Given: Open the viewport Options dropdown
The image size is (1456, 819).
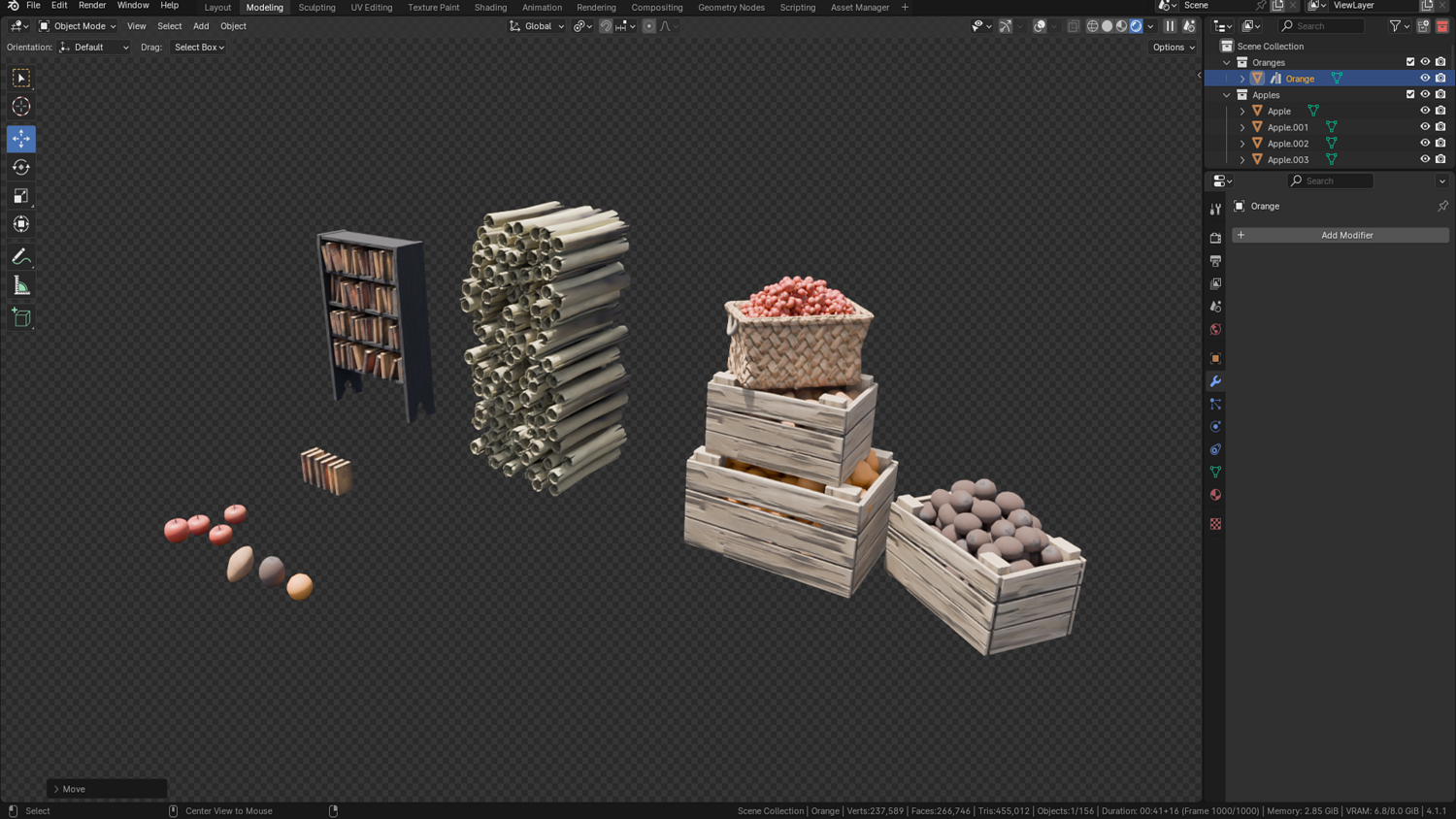Looking at the screenshot, I should pyautogui.click(x=1174, y=47).
